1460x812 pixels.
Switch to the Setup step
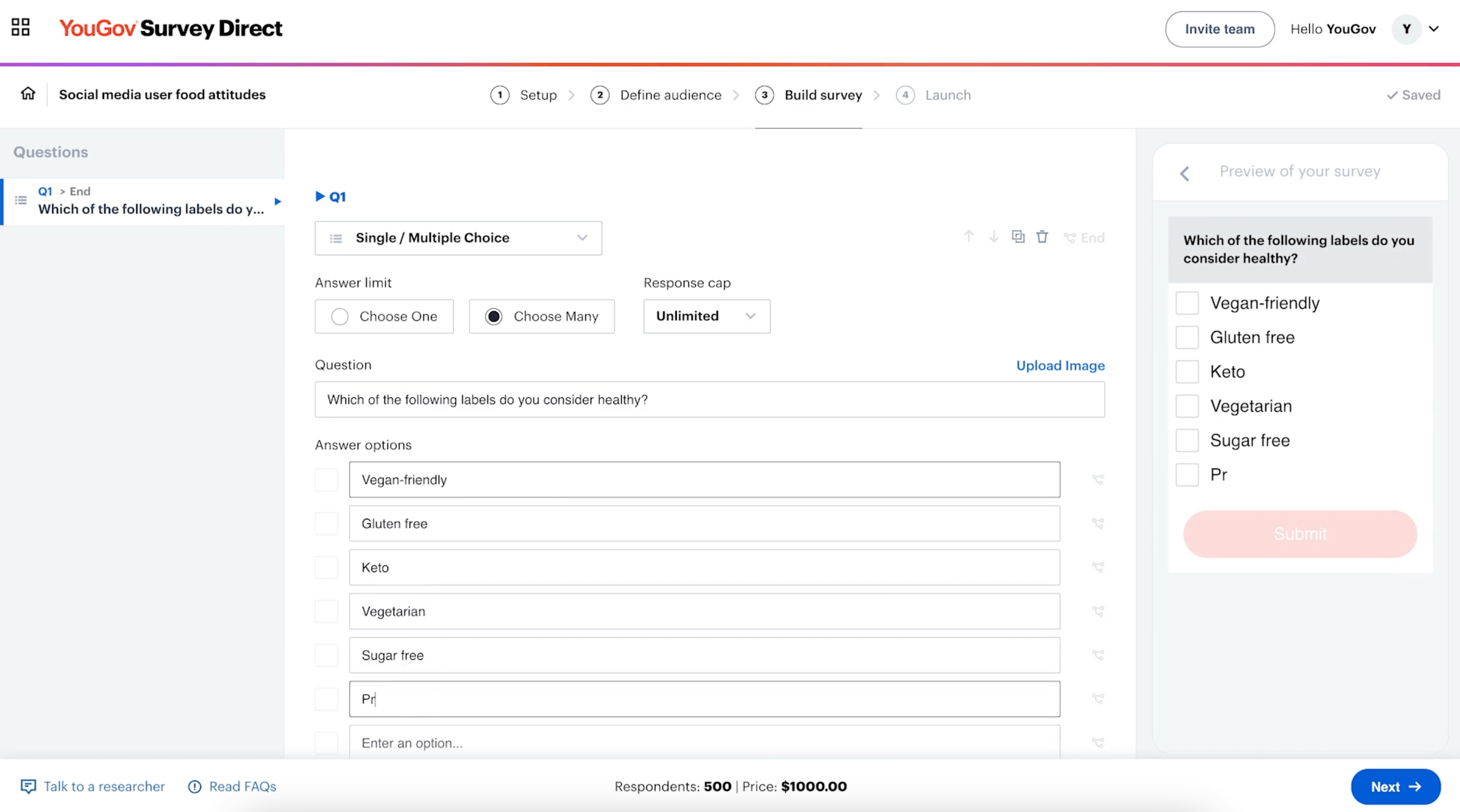[x=538, y=95]
